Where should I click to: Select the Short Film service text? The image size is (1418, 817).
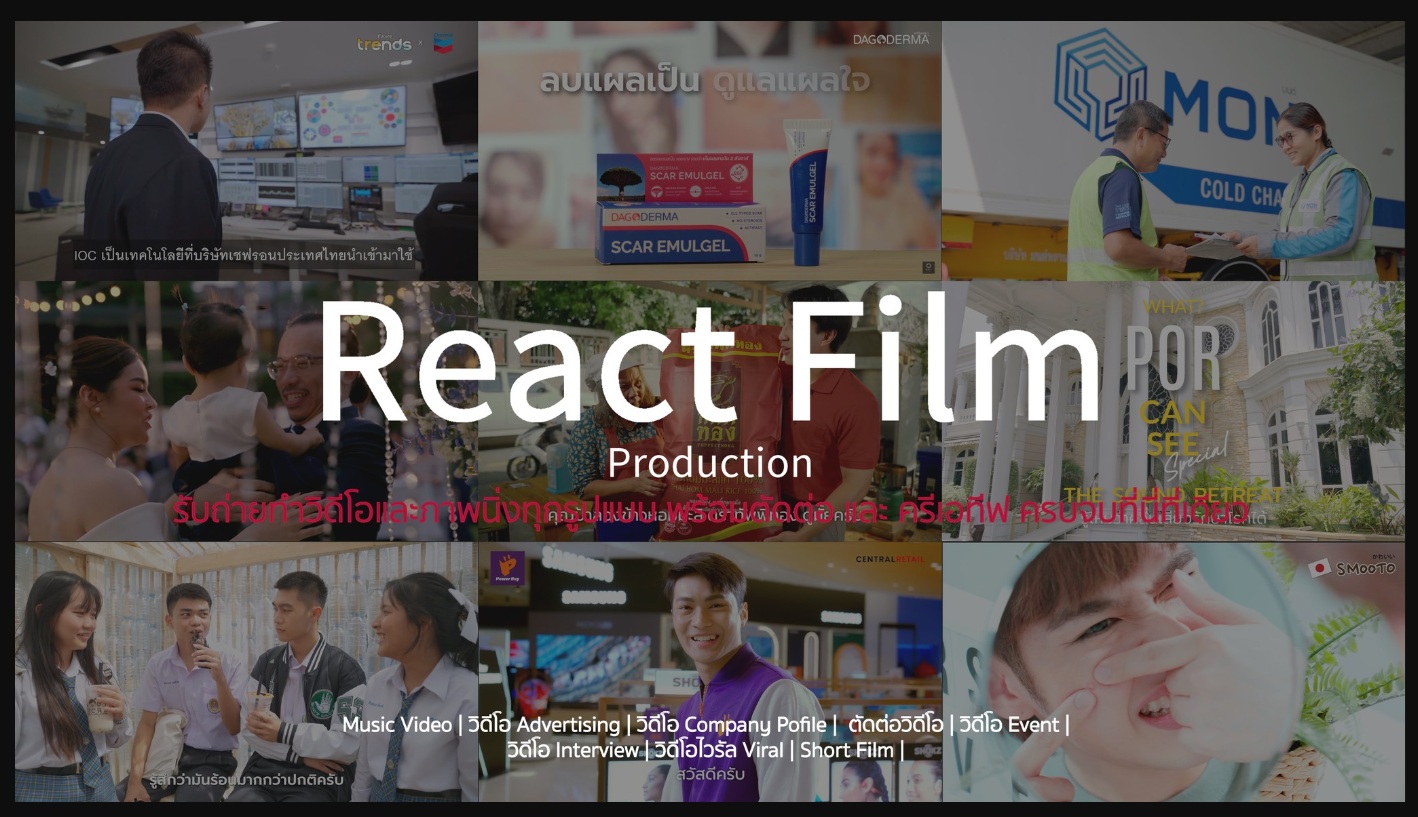(846, 750)
